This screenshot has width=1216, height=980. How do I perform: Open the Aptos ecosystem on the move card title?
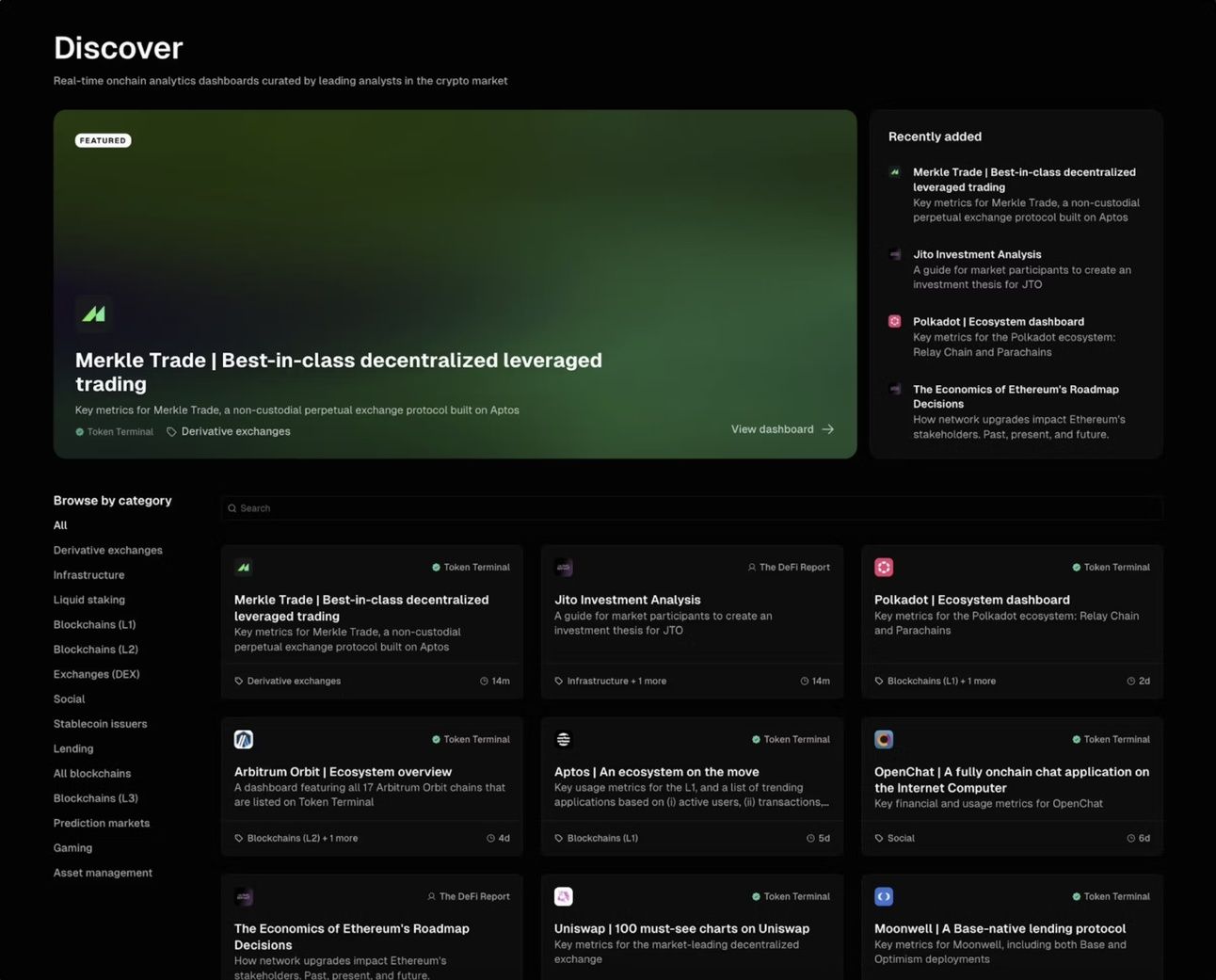tap(657, 772)
